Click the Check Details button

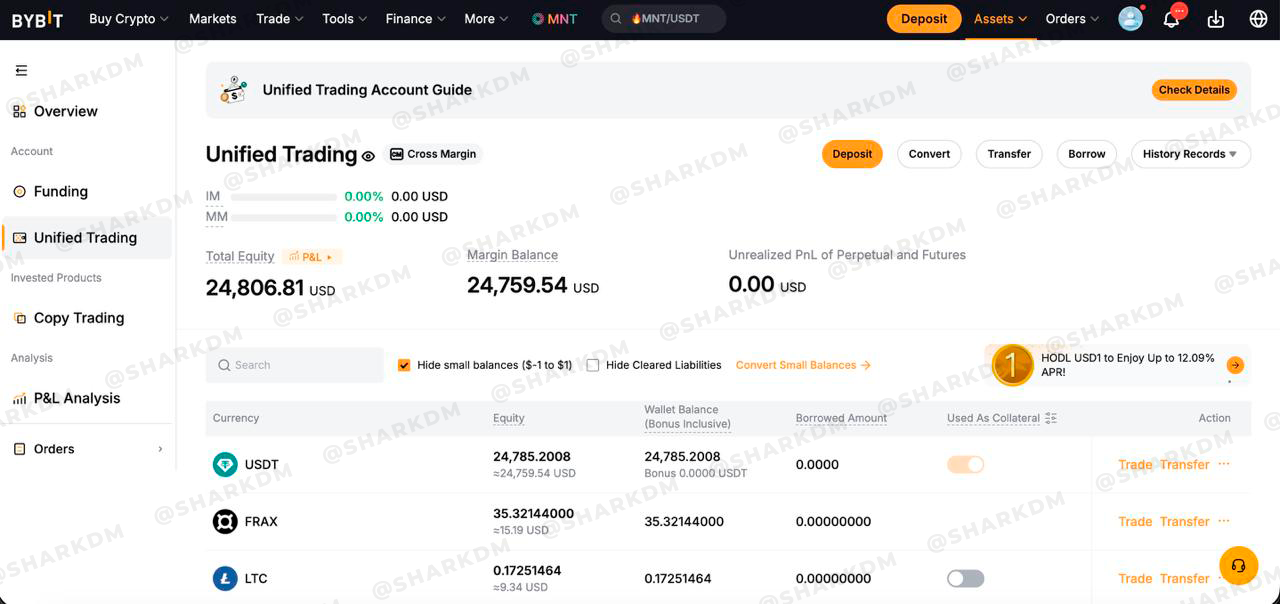coord(1194,90)
